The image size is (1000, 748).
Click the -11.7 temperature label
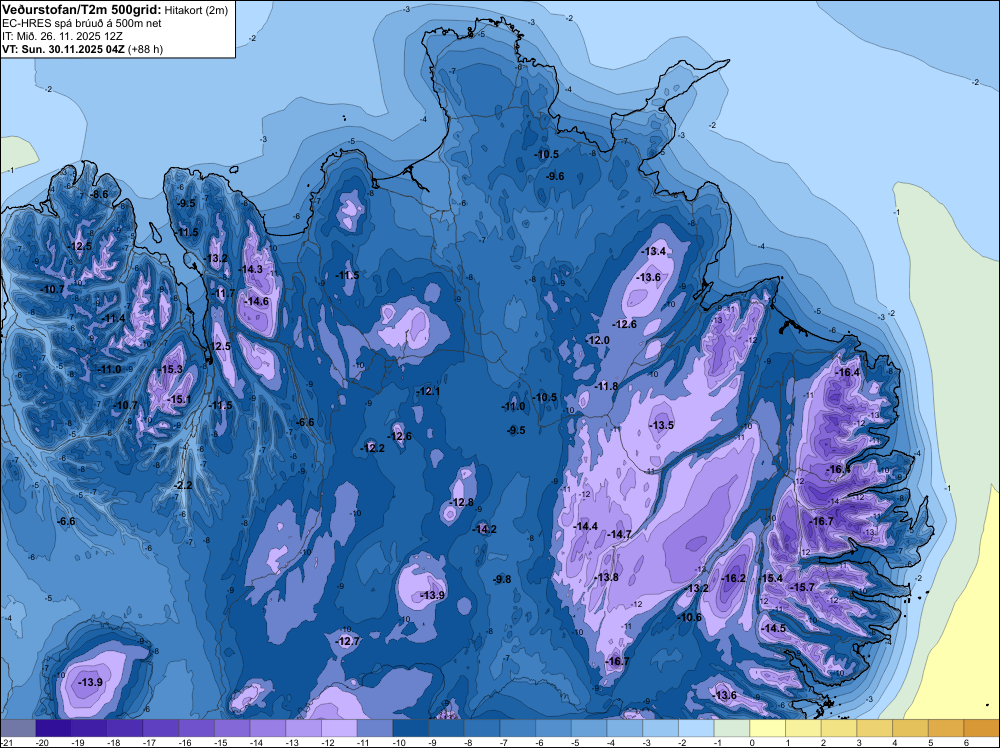[x=223, y=293]
